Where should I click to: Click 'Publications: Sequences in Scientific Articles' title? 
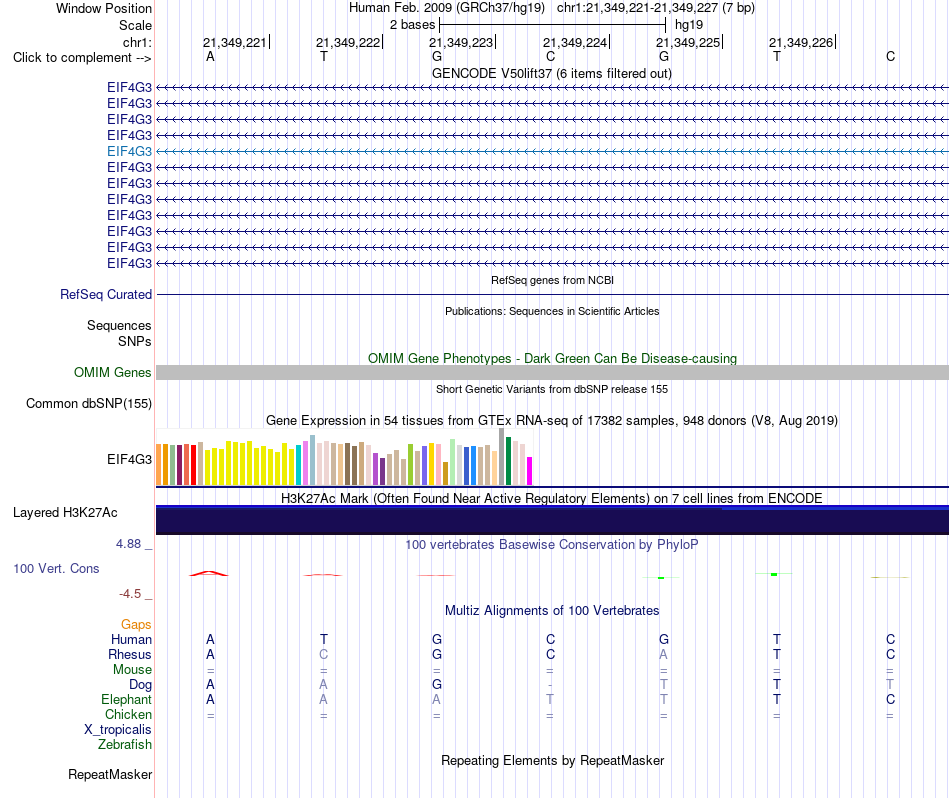552,311
